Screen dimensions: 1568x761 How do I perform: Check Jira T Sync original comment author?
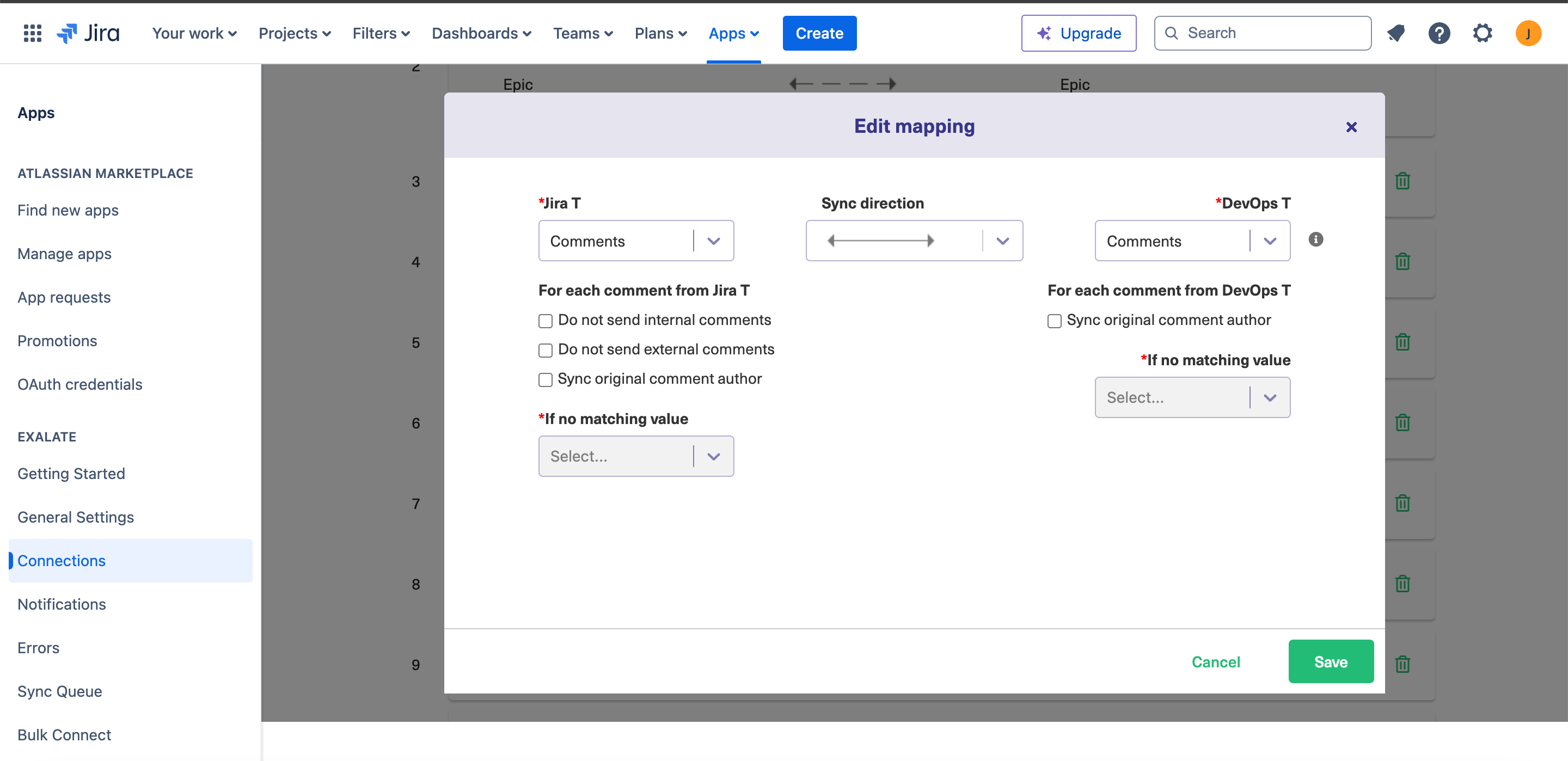click(x=546, y=380)
